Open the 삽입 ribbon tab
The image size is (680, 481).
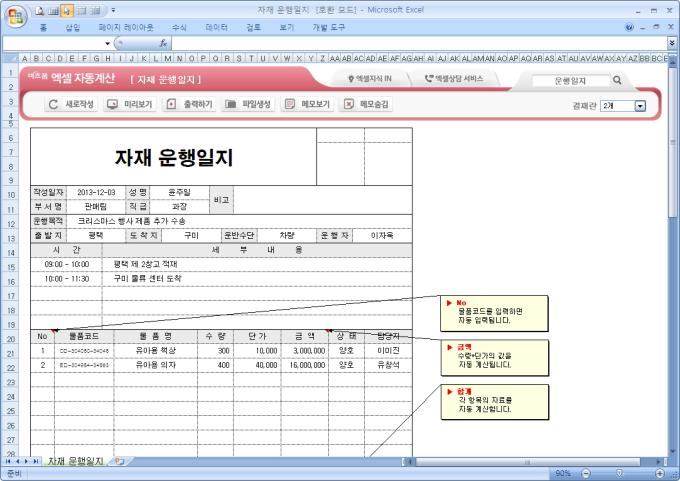click(73, 28)
